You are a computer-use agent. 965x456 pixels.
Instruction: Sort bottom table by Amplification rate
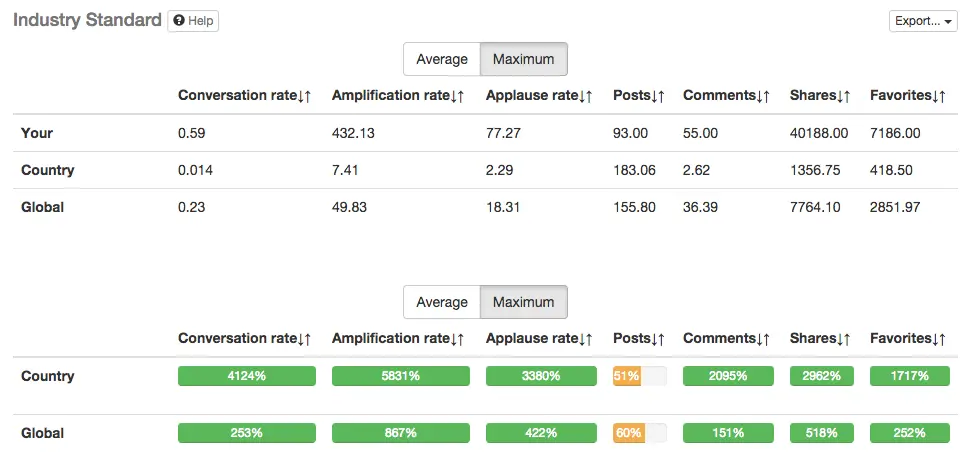[x=398, y=339]
